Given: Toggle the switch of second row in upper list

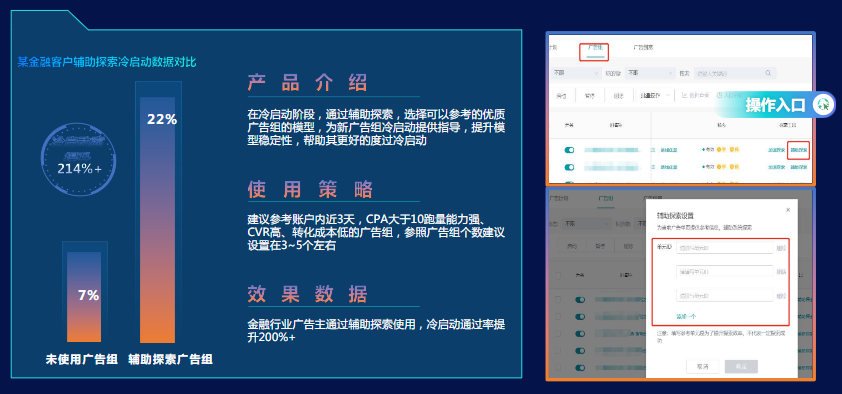Looking at the screenshot, I should coord(569,167).
